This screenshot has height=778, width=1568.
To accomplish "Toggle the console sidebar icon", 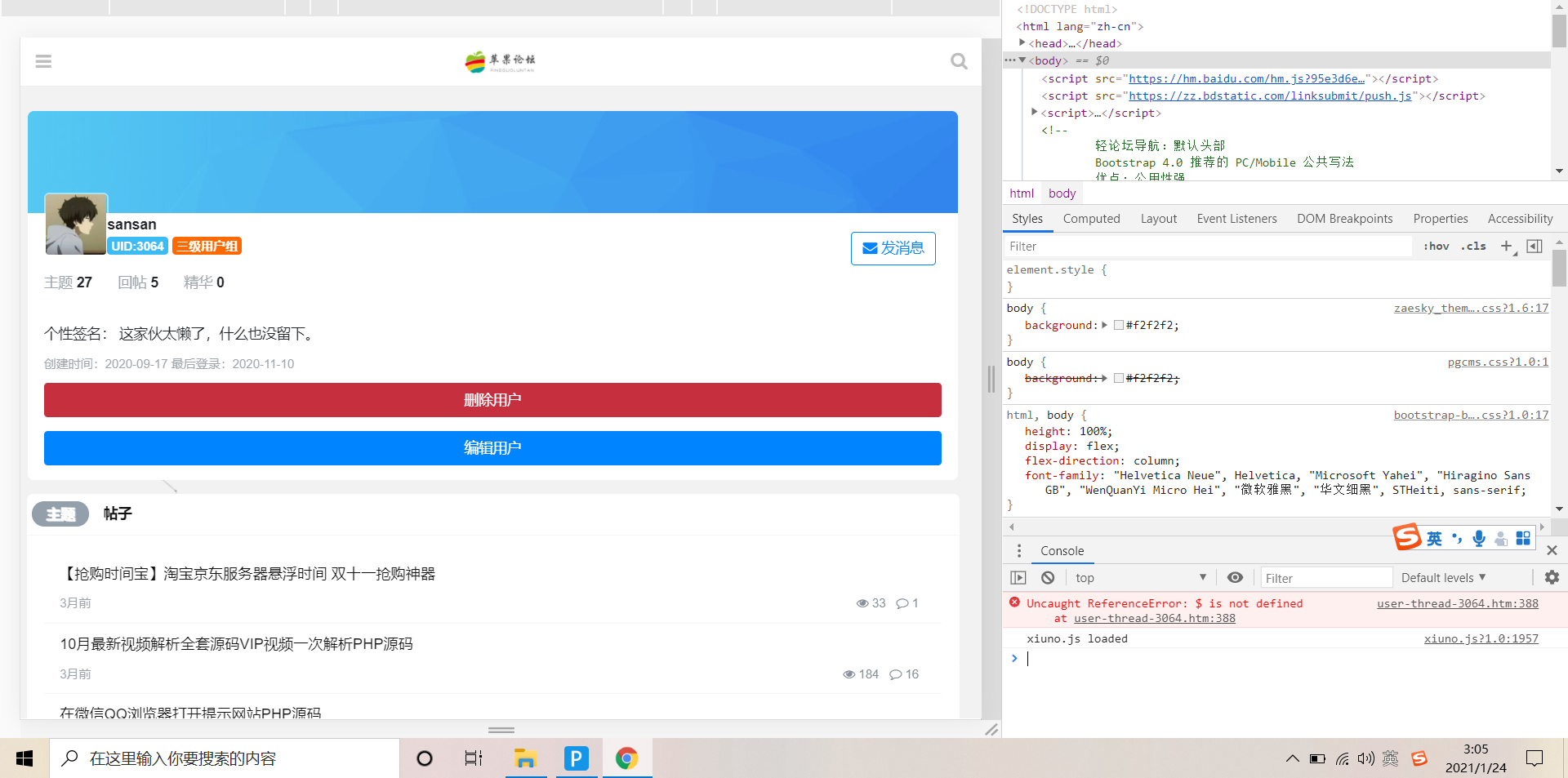I will pos(1018,578).
